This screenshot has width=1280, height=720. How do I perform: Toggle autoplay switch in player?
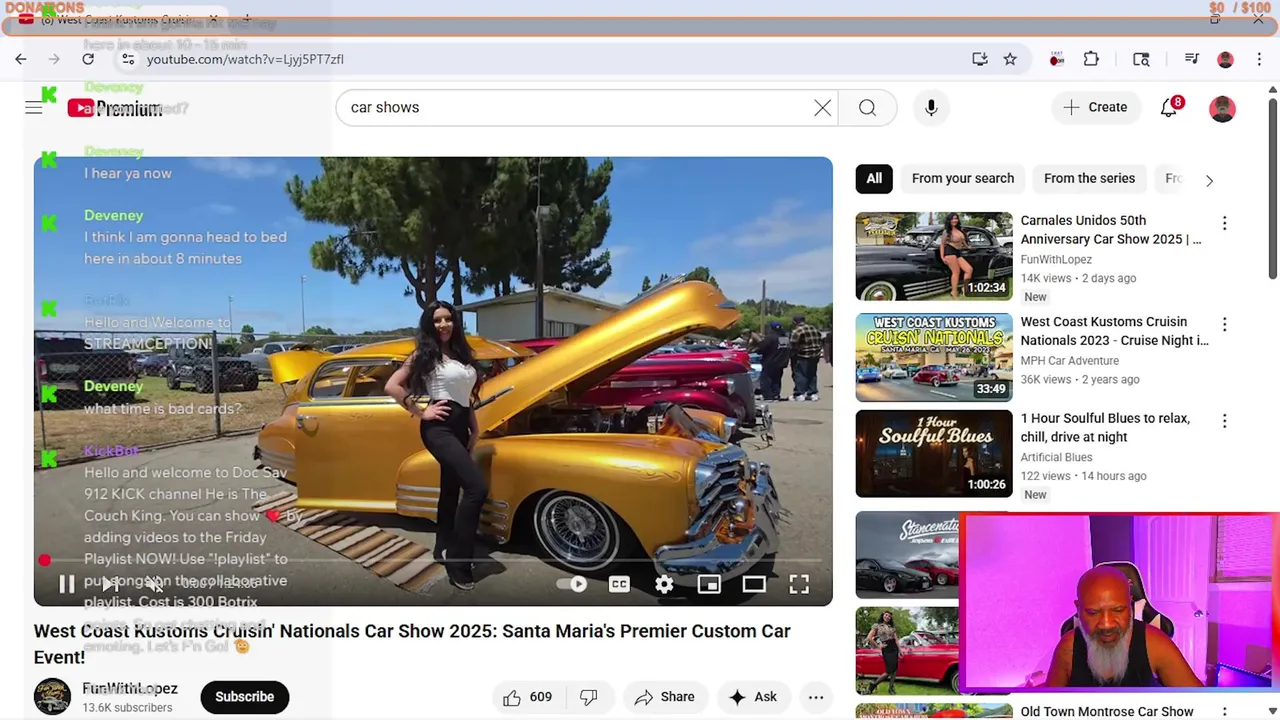point(574,584)
